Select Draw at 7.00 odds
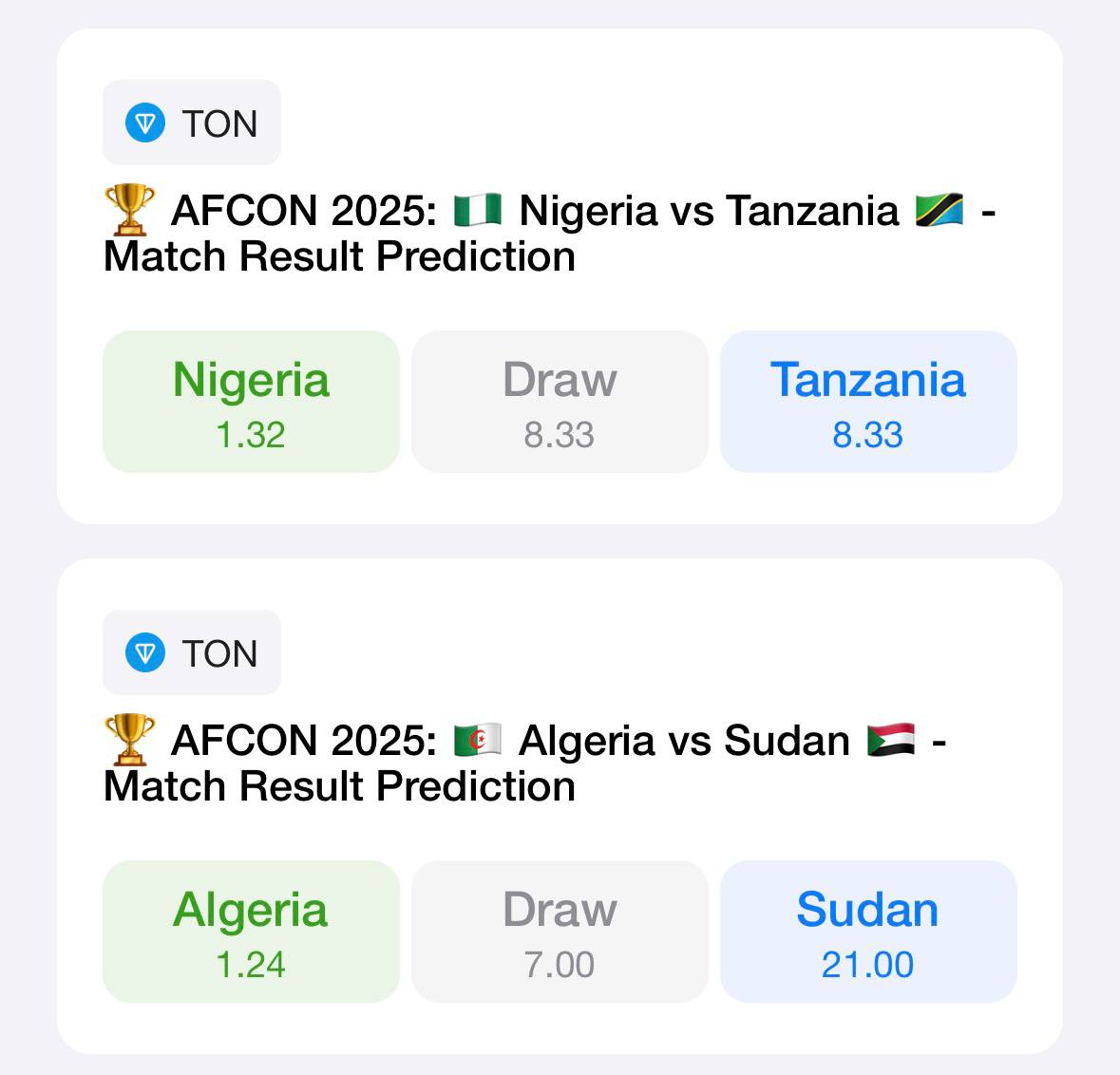 tap(560, 932)
